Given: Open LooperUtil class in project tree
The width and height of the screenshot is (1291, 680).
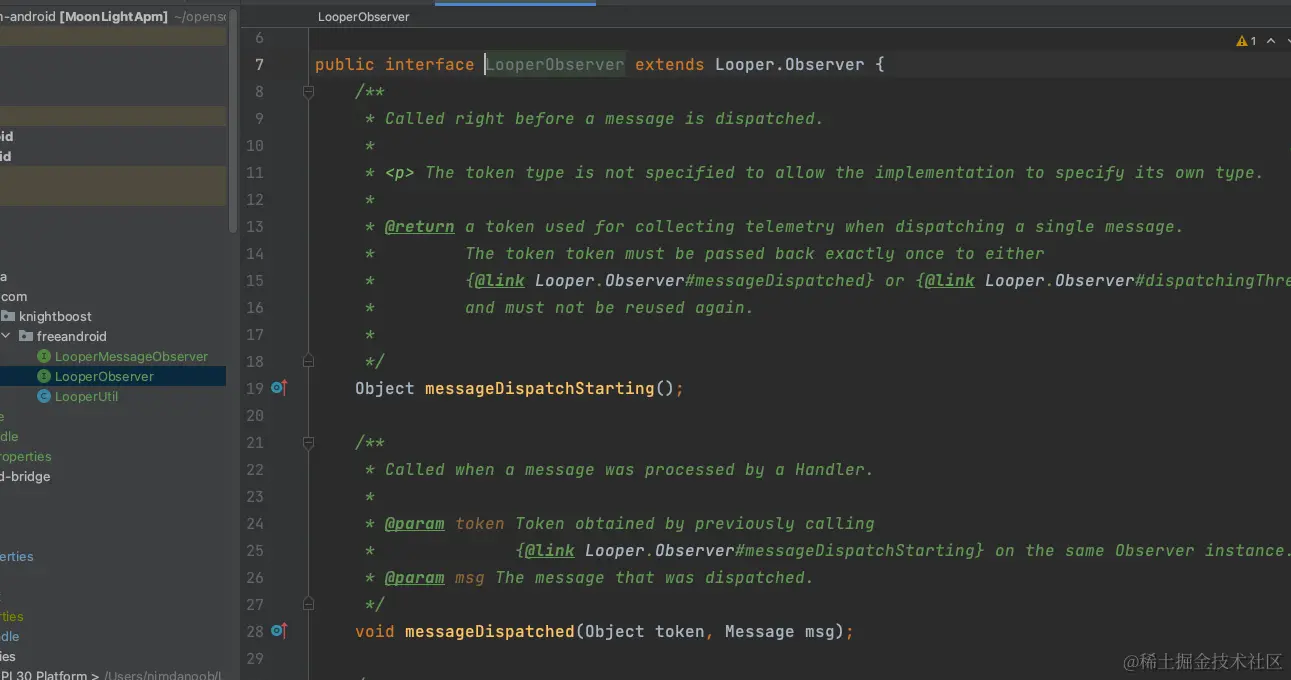Looking at the screenshot, I should tap(86, 396).
